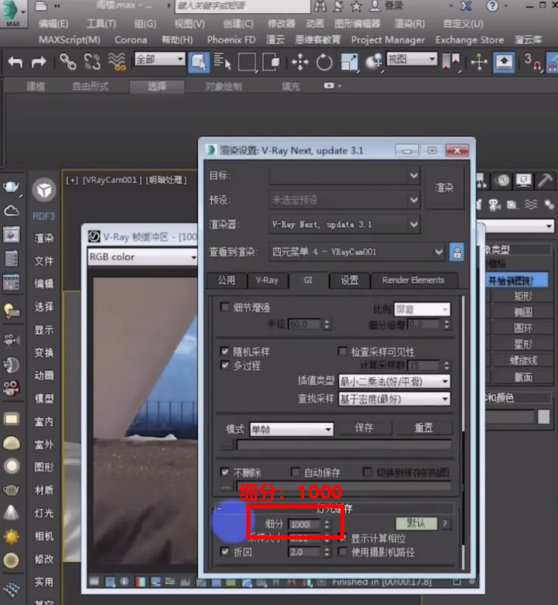558x605 pixels.
Task: Activate the Select and Scale tool
Action: click(x=349, y=63)
